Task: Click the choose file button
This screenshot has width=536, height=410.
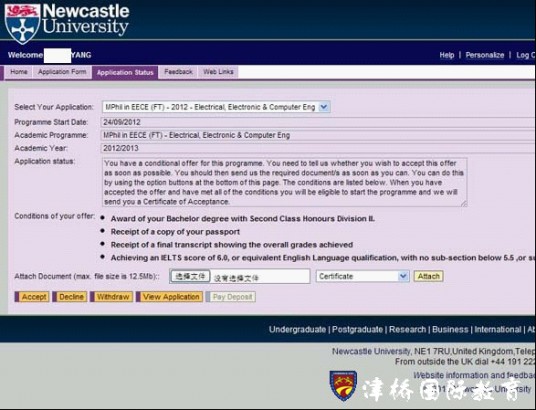Action: (190, 276)
